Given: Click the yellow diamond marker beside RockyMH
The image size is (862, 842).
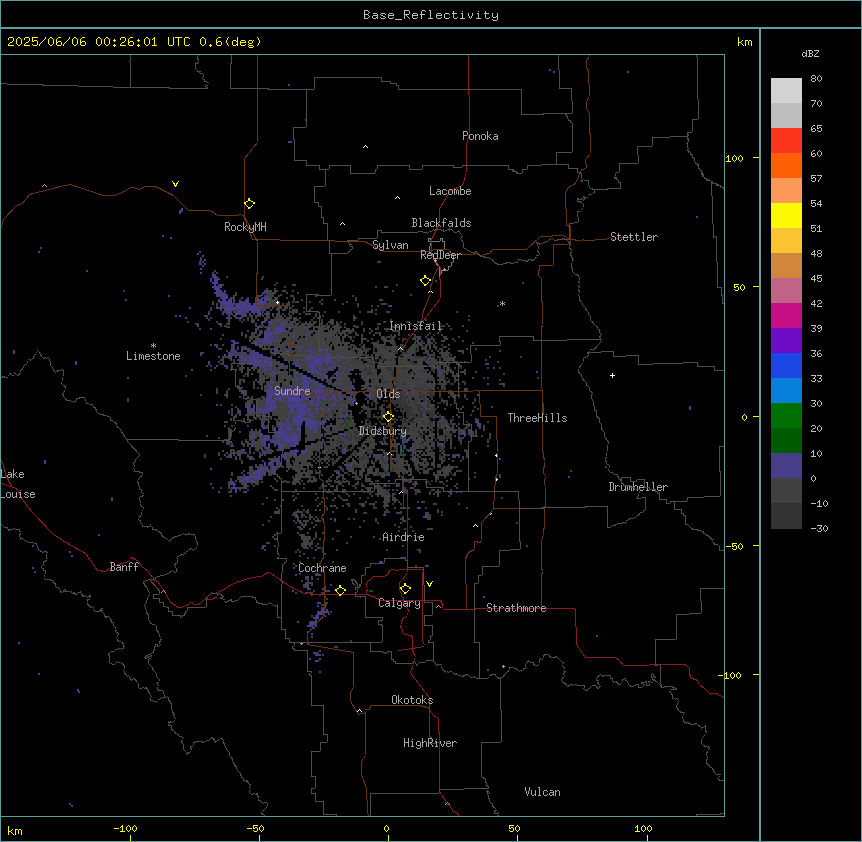Looking at the screenshot, I should pyautogui.click(x=250, y=204).
